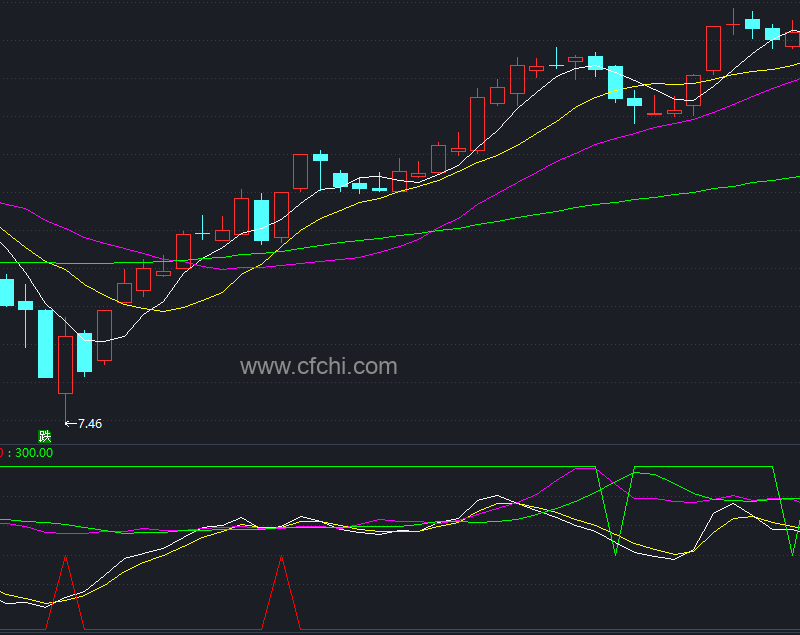The image size is (800, 635).
Task: Select the candlestick marked with 7.46 low
Action: [x=65, y=370]
